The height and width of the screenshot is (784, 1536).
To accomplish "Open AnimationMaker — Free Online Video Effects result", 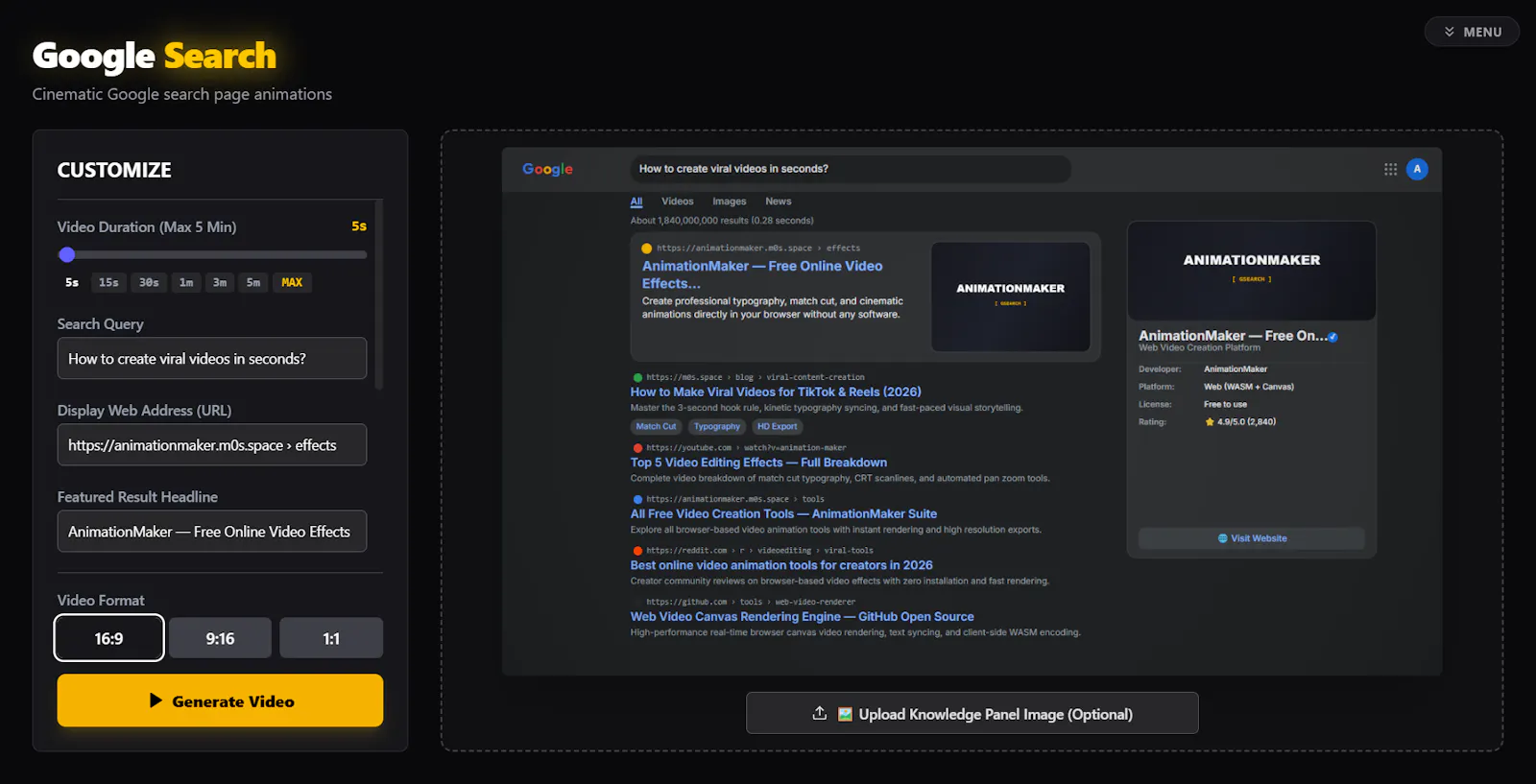I will (x=762, y=274).
